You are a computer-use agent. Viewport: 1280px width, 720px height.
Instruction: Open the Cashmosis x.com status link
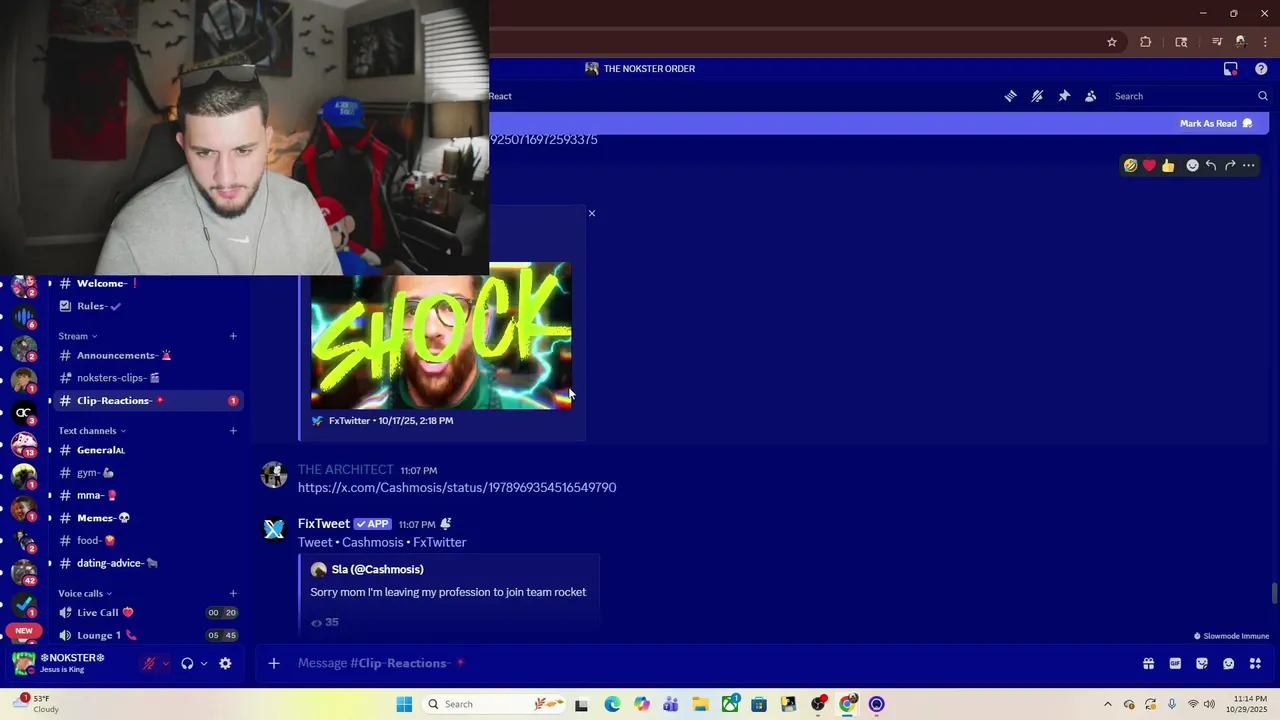click(x=457, y=487)
